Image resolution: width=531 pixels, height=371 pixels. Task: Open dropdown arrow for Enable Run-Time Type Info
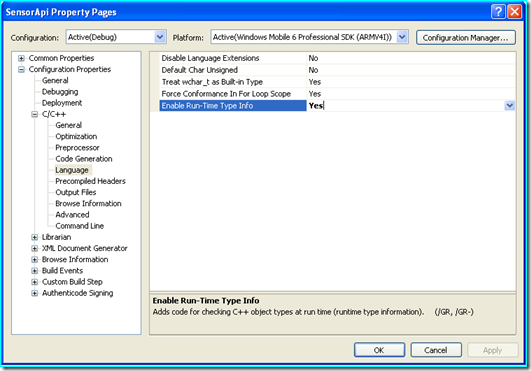coord(510,106)
